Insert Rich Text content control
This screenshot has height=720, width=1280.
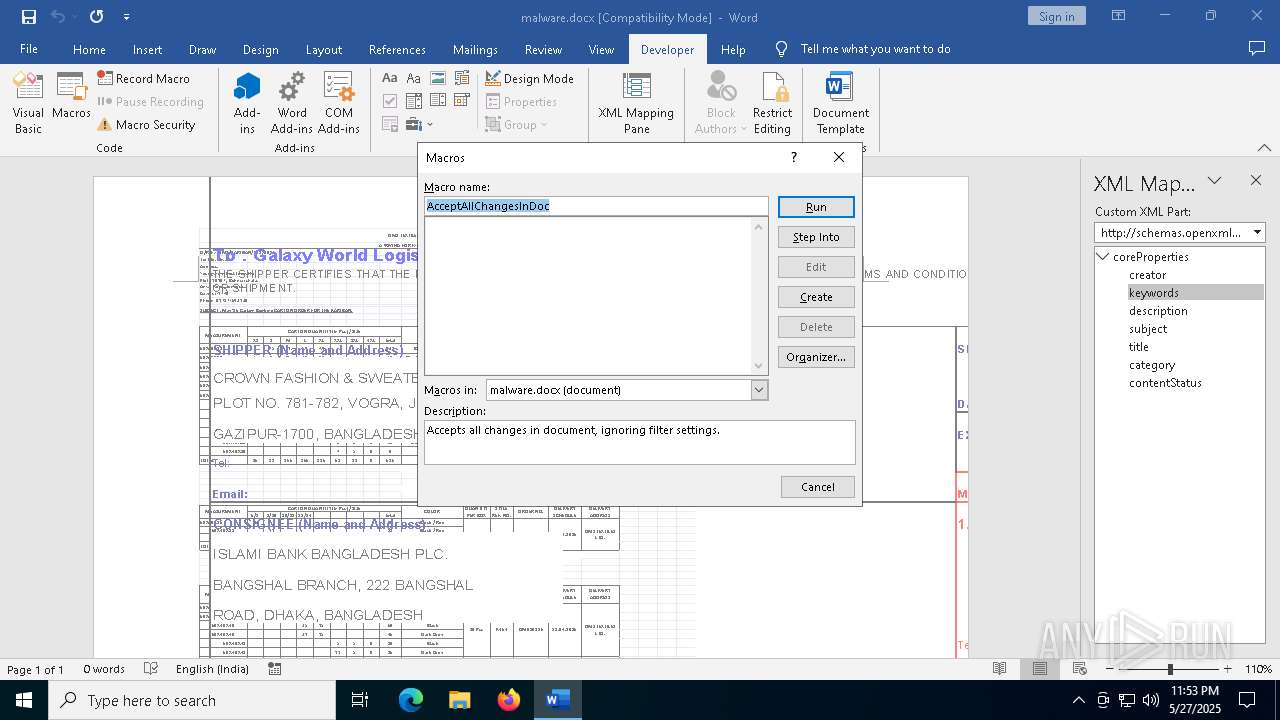pos(390,78)
